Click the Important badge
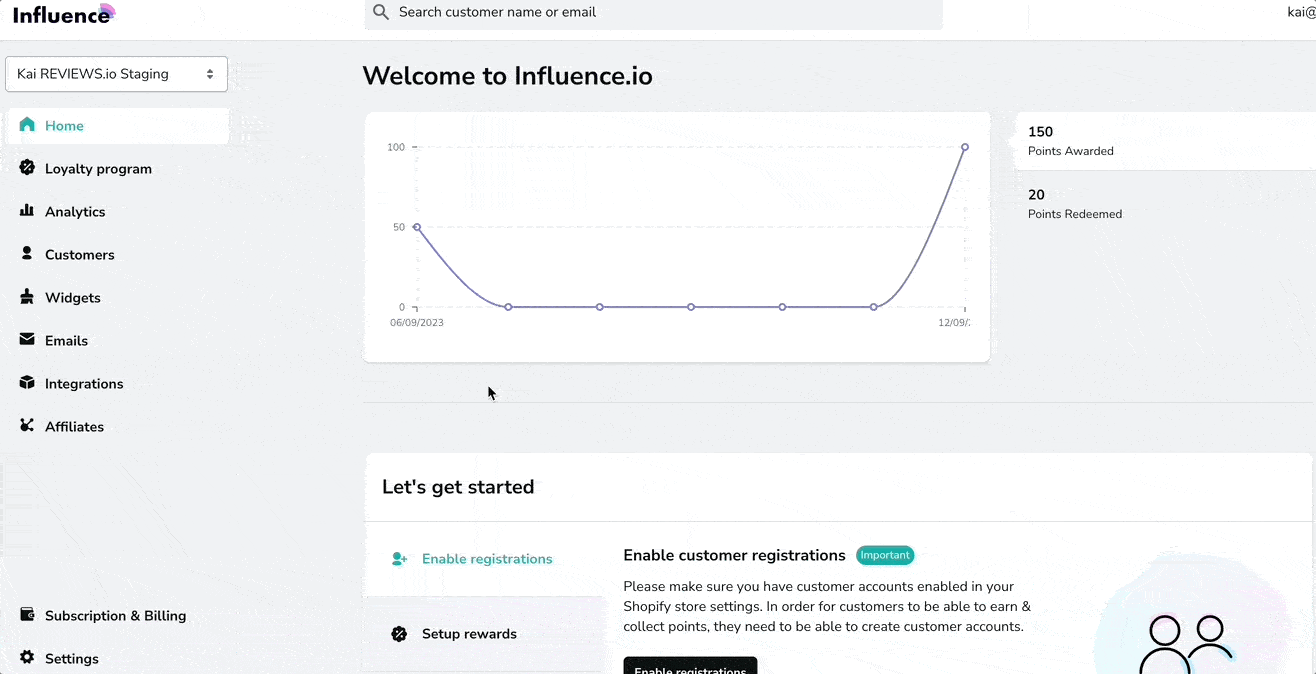 [x=884, y=555]
